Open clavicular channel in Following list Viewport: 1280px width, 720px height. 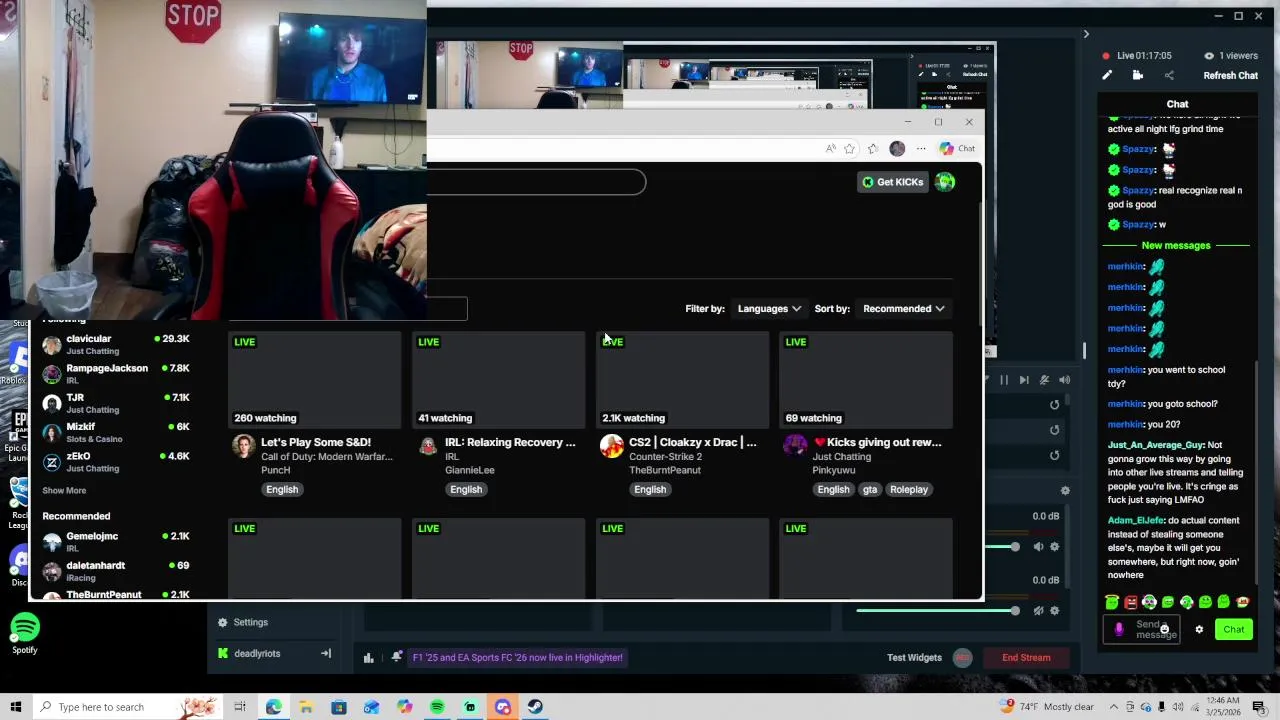(x=116, y=344)
